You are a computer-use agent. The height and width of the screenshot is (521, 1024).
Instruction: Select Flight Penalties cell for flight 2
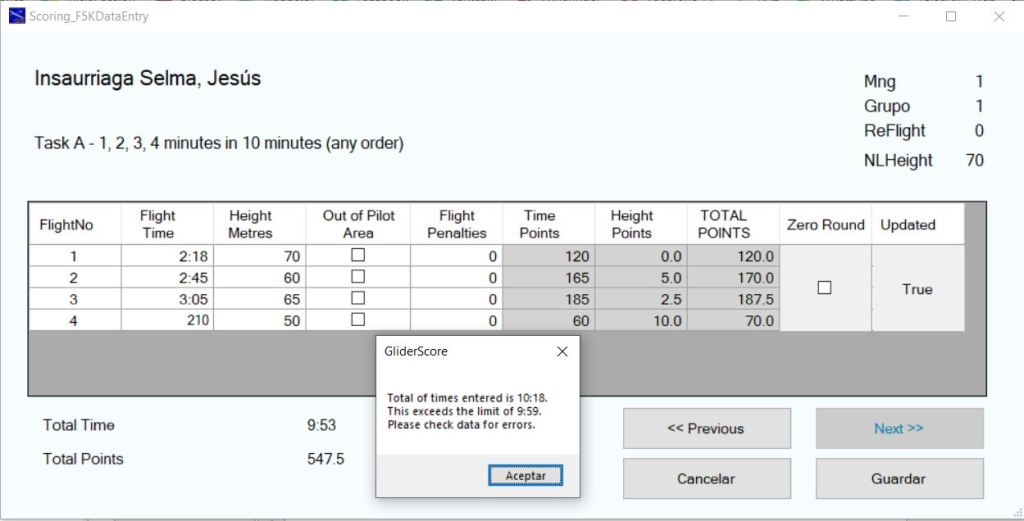[456, 278]
